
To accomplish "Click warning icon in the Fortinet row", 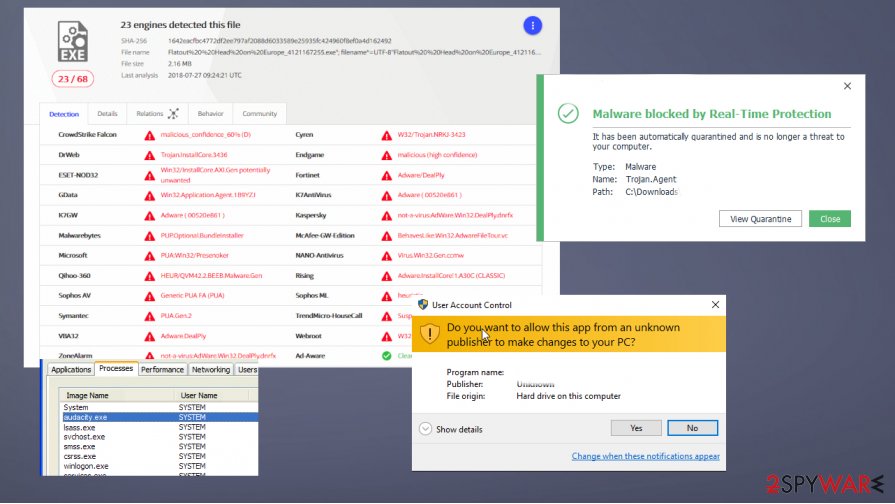I will [386, 176].
